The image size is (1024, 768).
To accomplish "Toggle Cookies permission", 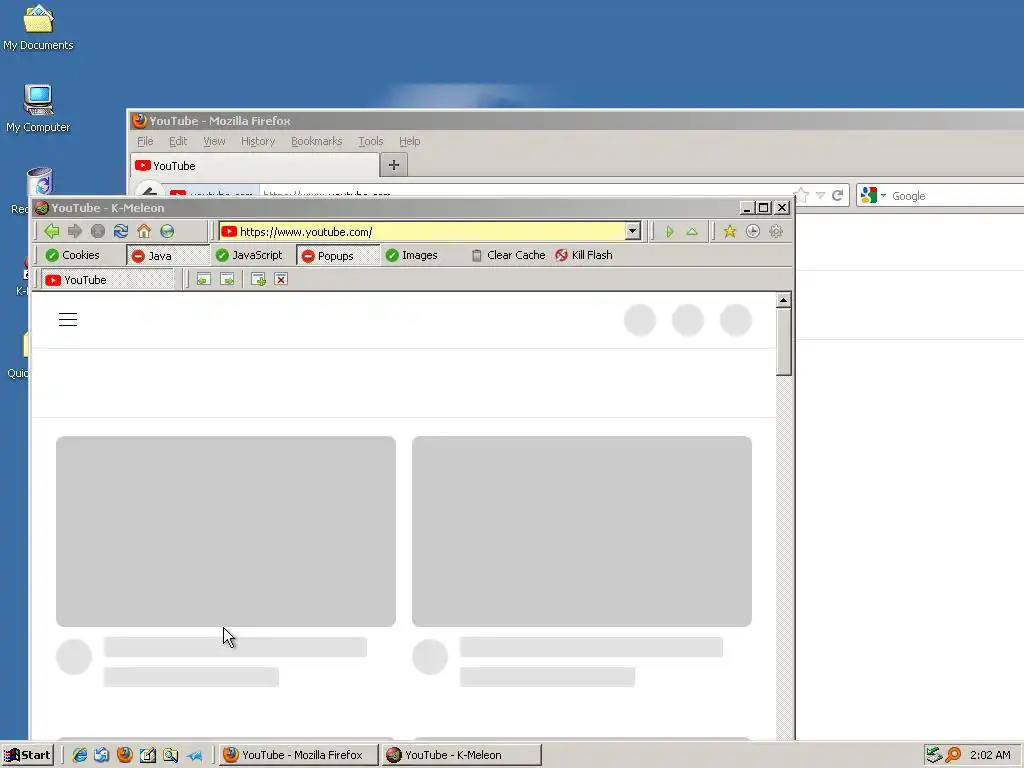I will click(72, 255).
